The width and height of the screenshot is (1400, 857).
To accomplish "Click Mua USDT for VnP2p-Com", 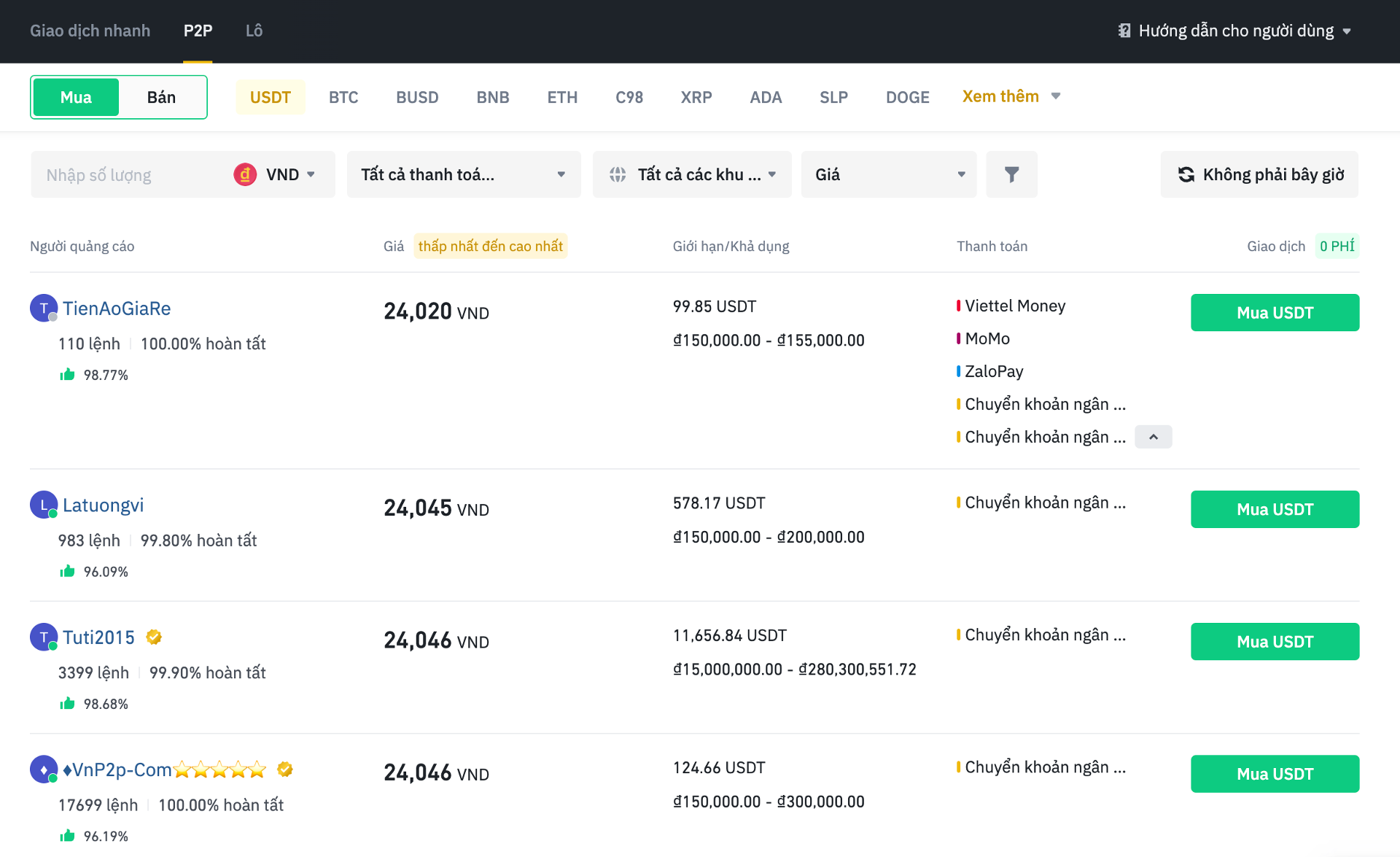I will click(x=1275, y=773).
